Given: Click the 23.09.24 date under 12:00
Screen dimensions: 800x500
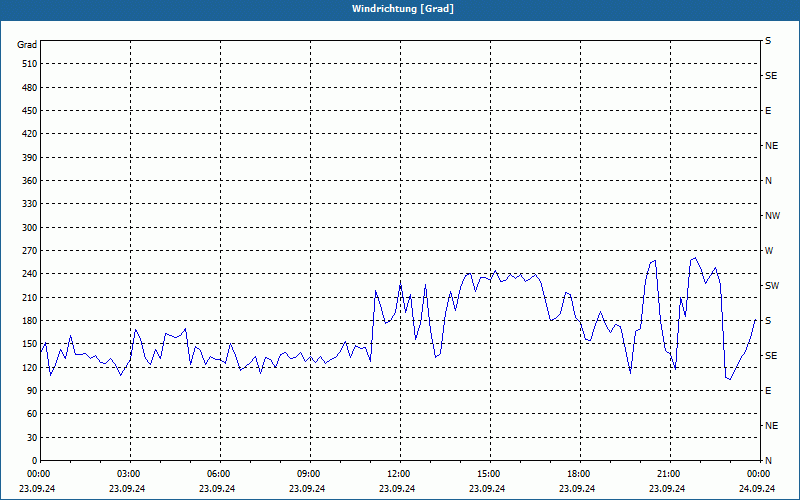Looking at the screenshot, I should pyautogui.click(x=397, y=488).
